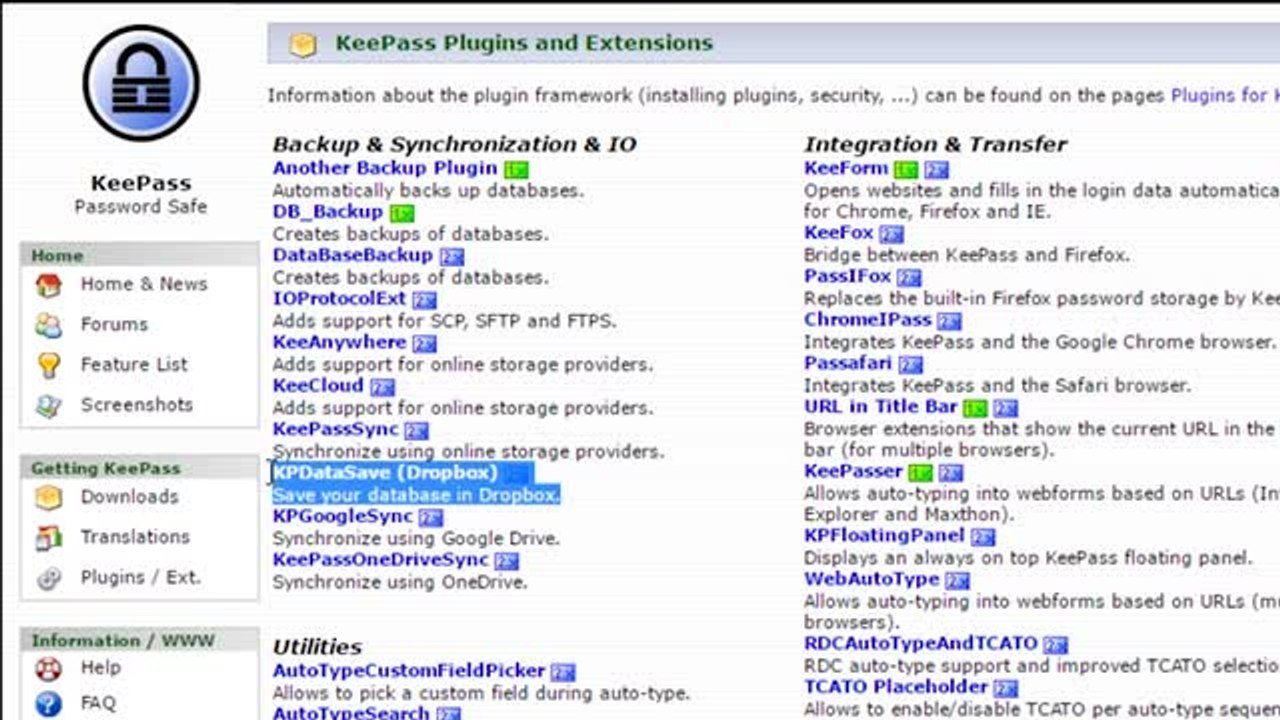Viewport: 1280px width, 720px height.
Task: Click the Help lifebuoy icon
Action: [48, 668]
